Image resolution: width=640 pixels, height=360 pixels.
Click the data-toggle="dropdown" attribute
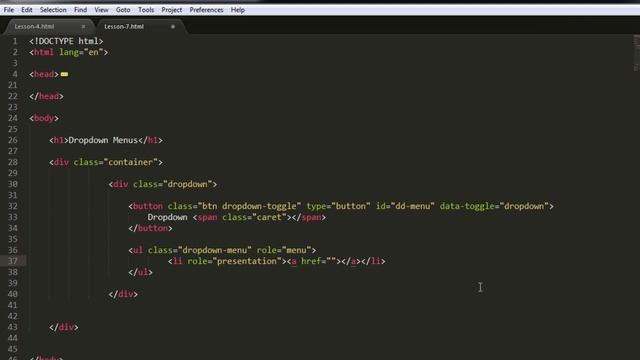tap(494, 206)
